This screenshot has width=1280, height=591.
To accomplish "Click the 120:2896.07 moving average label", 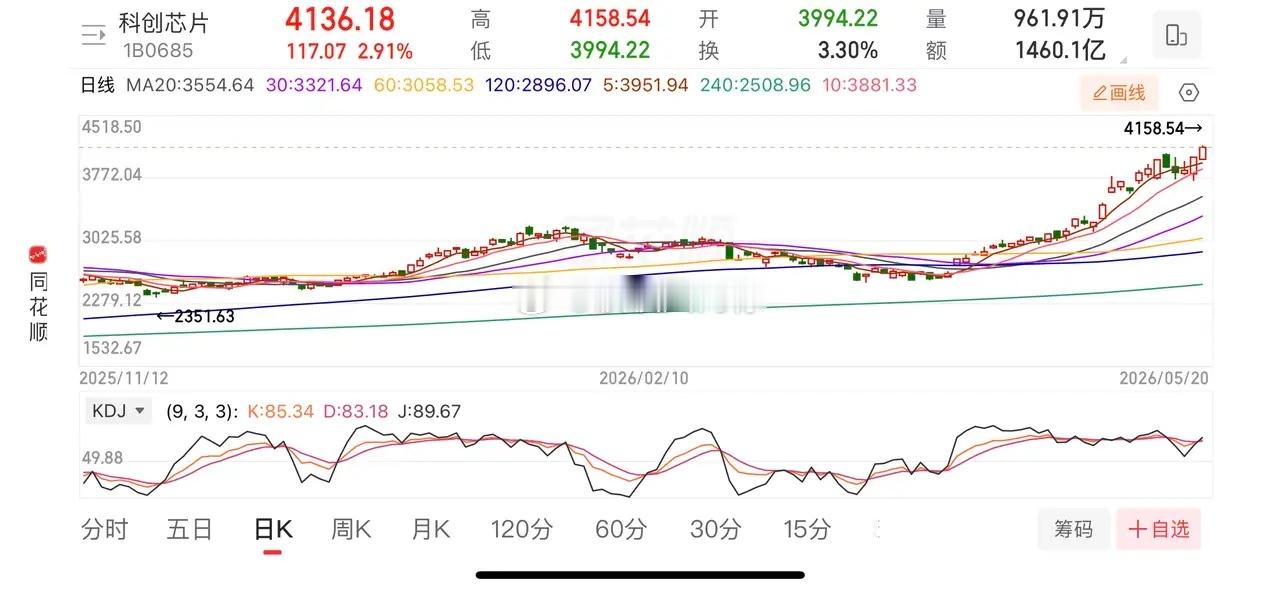I will click(x=539, y=85).
